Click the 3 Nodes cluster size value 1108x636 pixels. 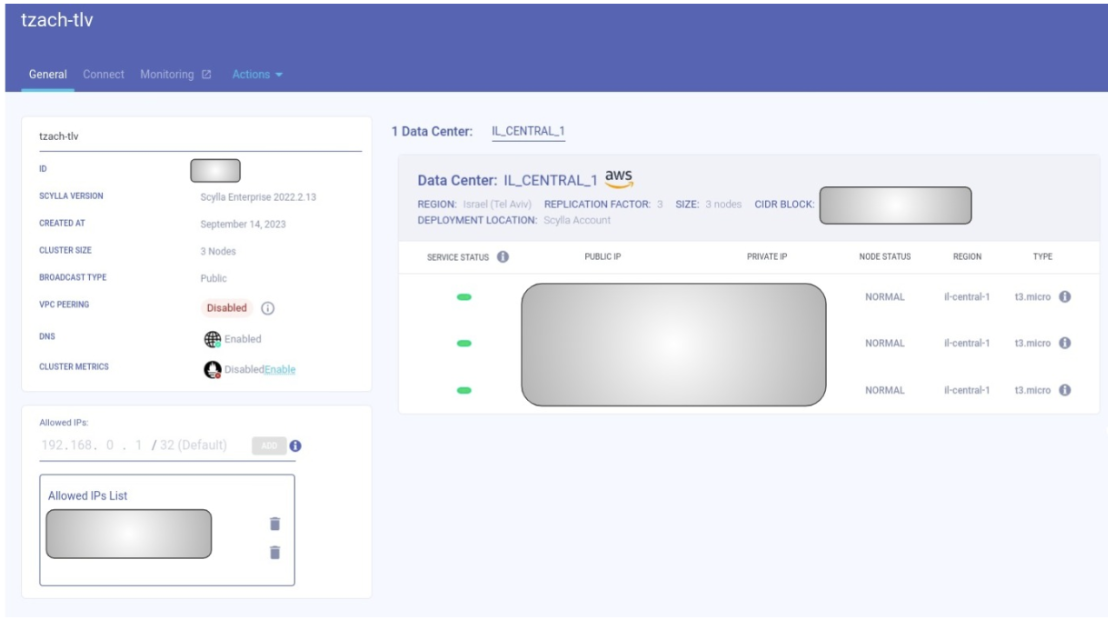click(x=218, y=251)
